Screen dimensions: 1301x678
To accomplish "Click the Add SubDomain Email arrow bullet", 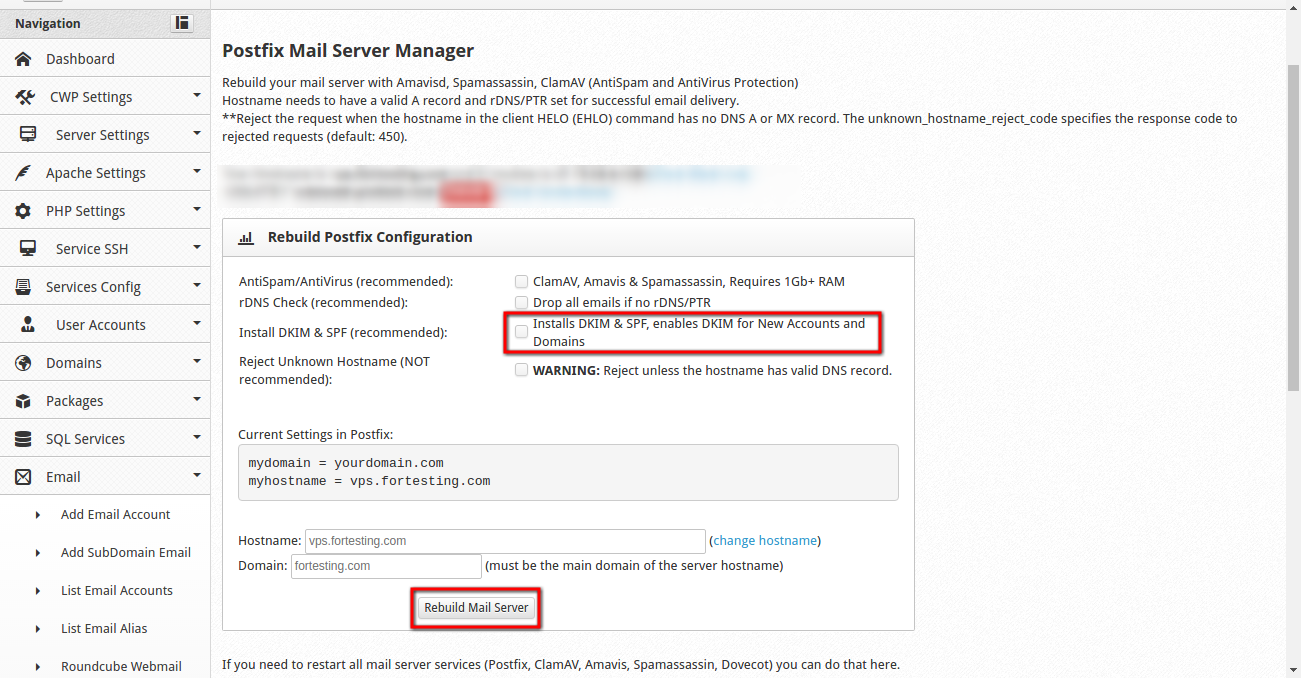I will [x=38, y=553].
